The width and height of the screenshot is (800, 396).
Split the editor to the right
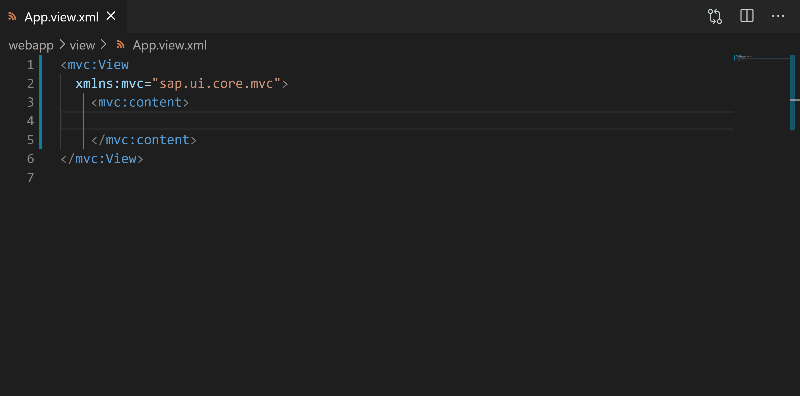[746, 16]
